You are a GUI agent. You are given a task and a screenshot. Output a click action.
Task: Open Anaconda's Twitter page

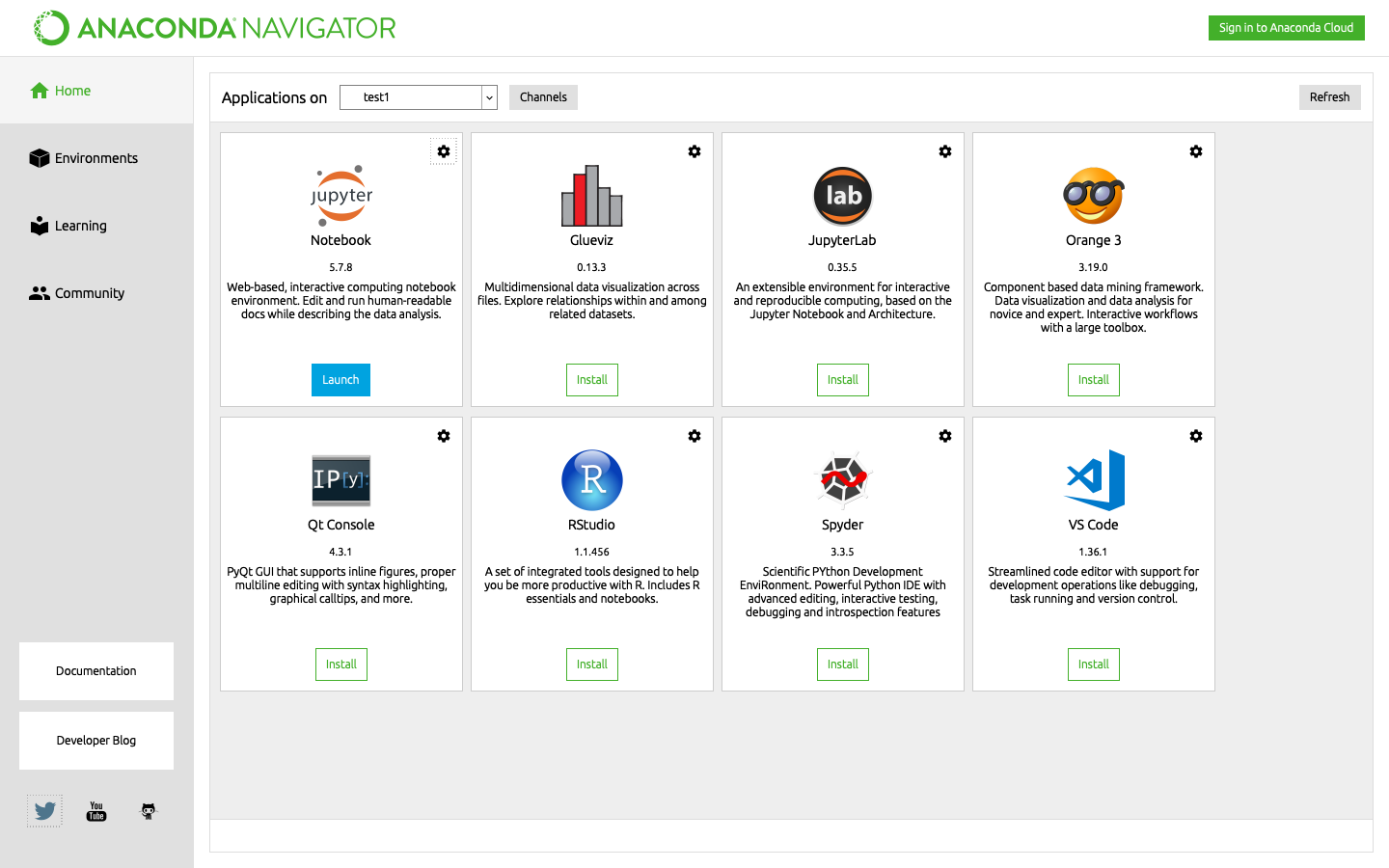(x=44, y=811)
